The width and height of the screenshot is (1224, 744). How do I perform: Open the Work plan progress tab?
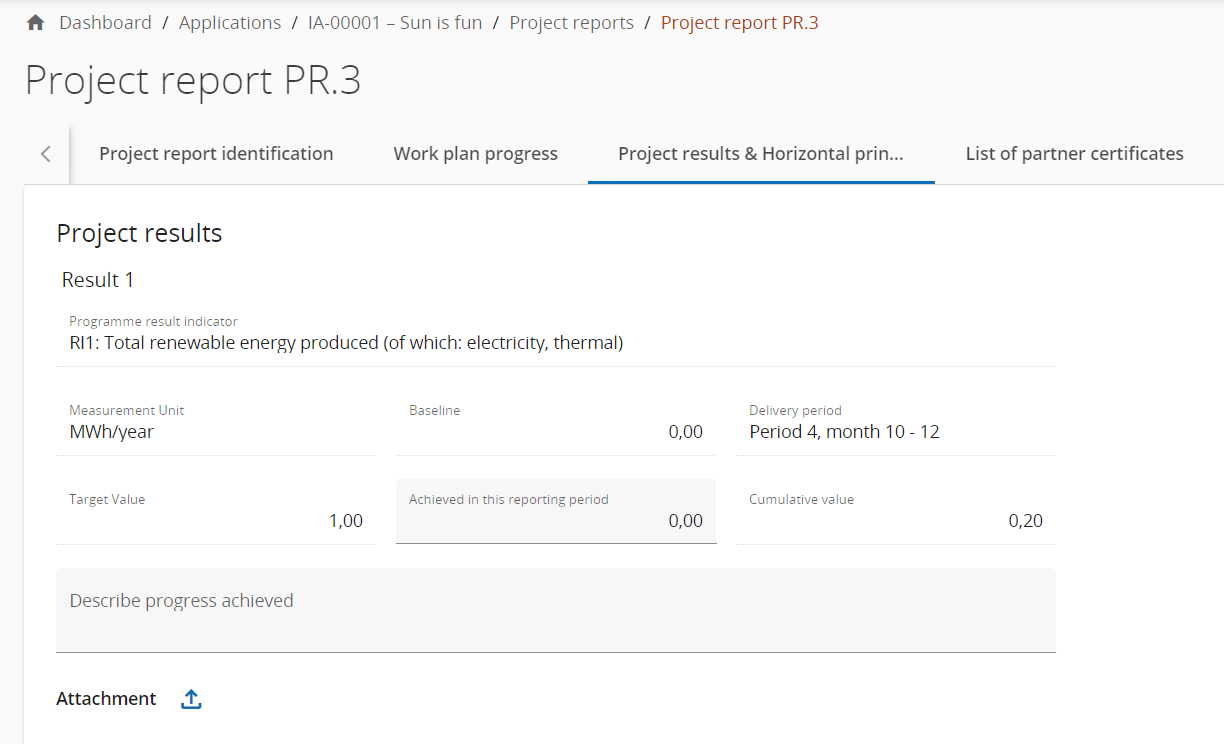475,154
